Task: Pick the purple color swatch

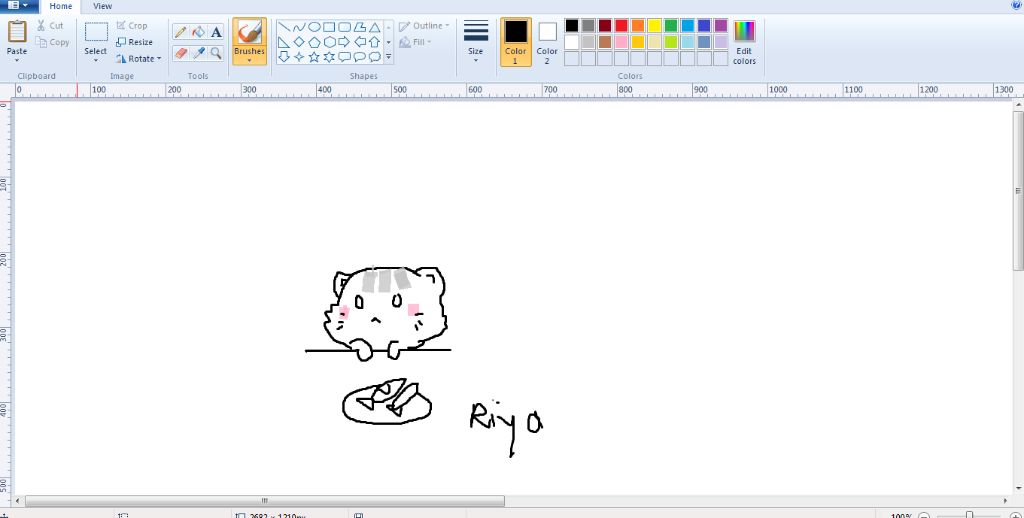Action: (x=721, y=25)
